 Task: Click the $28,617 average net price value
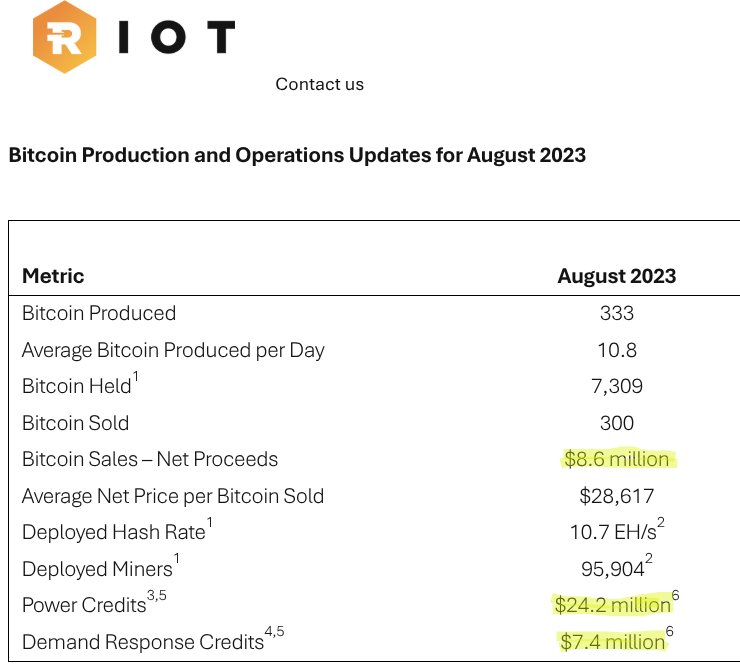(x=617, y=496)
